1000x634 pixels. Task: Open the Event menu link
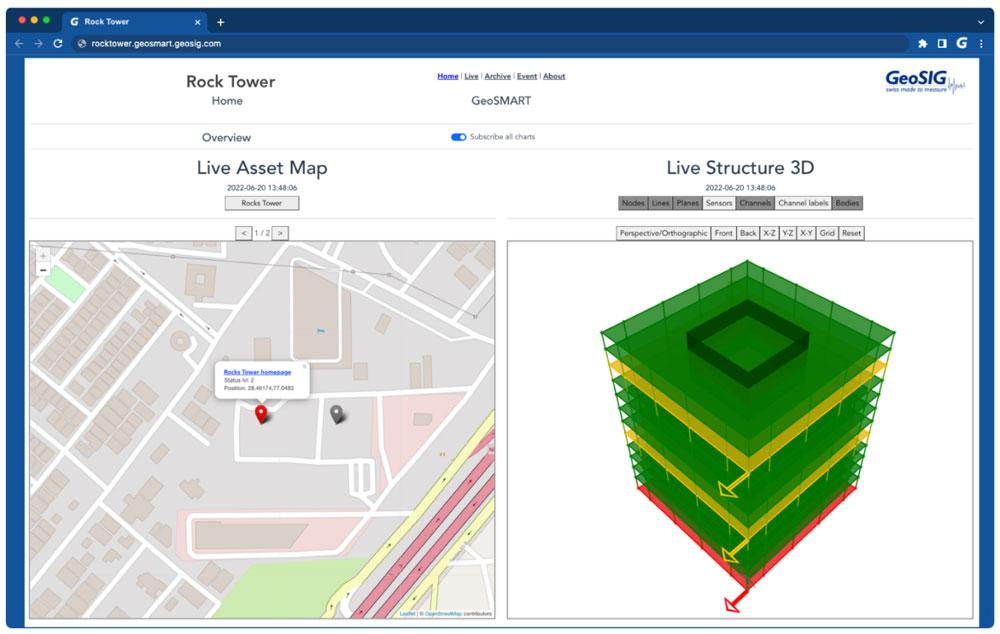coord(527,76)
